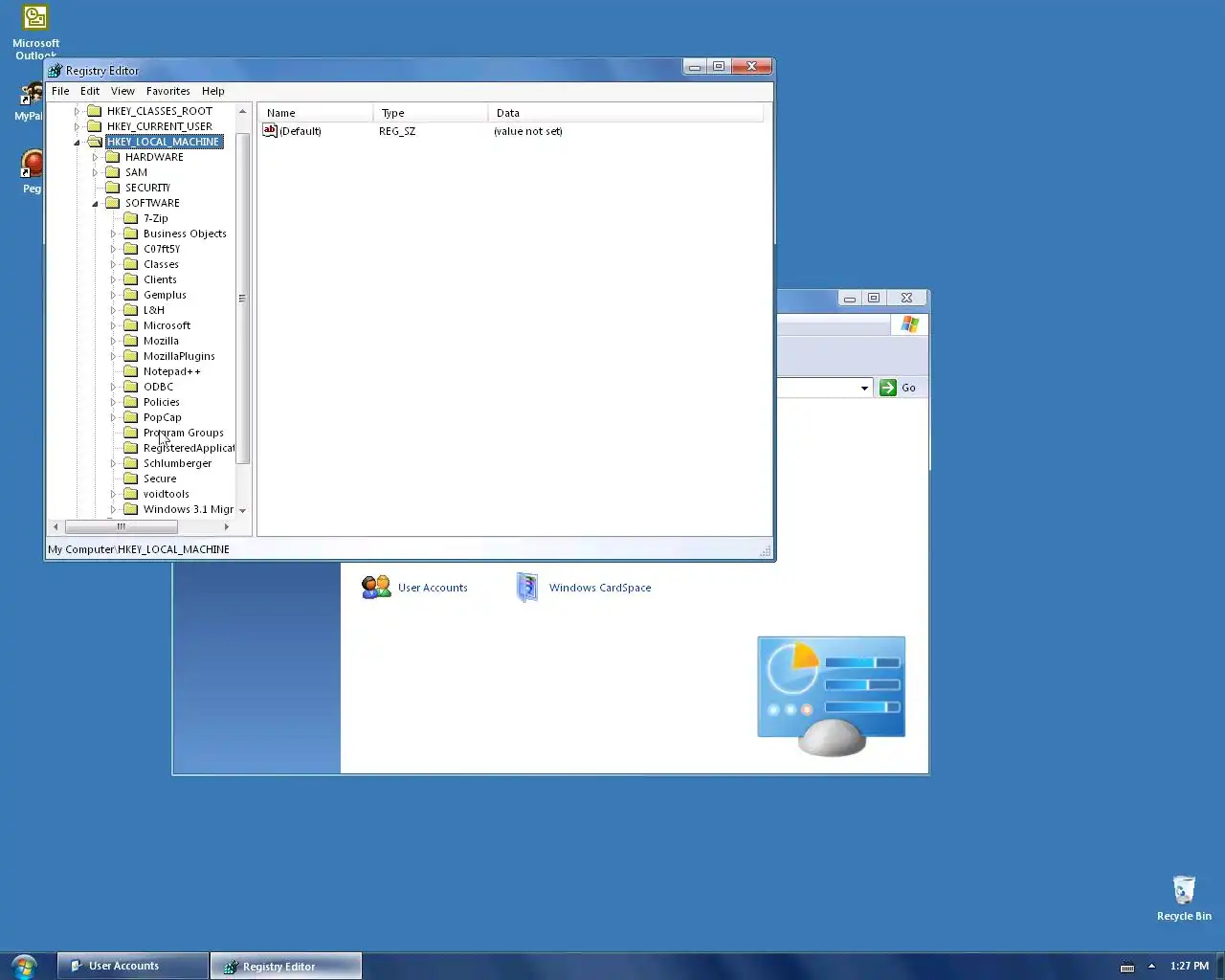
Task: Open the View menu
Action: [x=122, y=91]
